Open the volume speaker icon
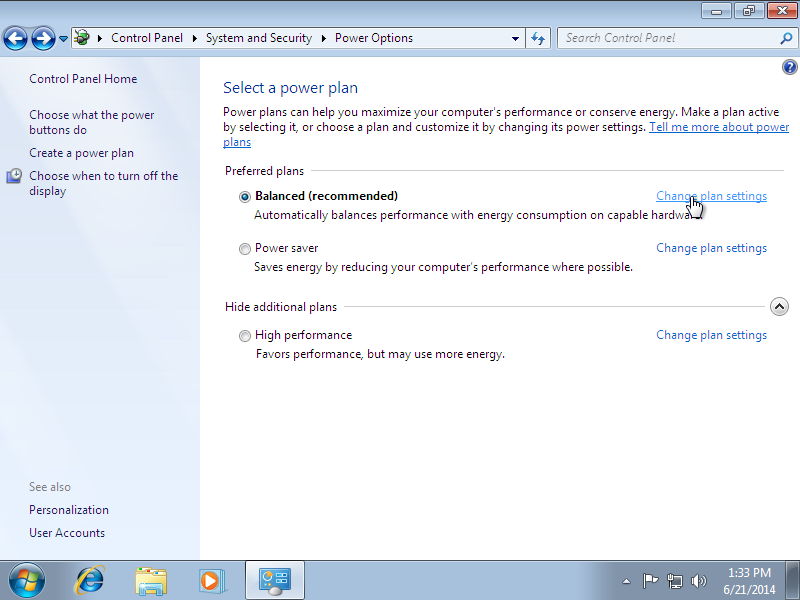The height and width of the screenshot is (600, 800). (x=698, y=581)
